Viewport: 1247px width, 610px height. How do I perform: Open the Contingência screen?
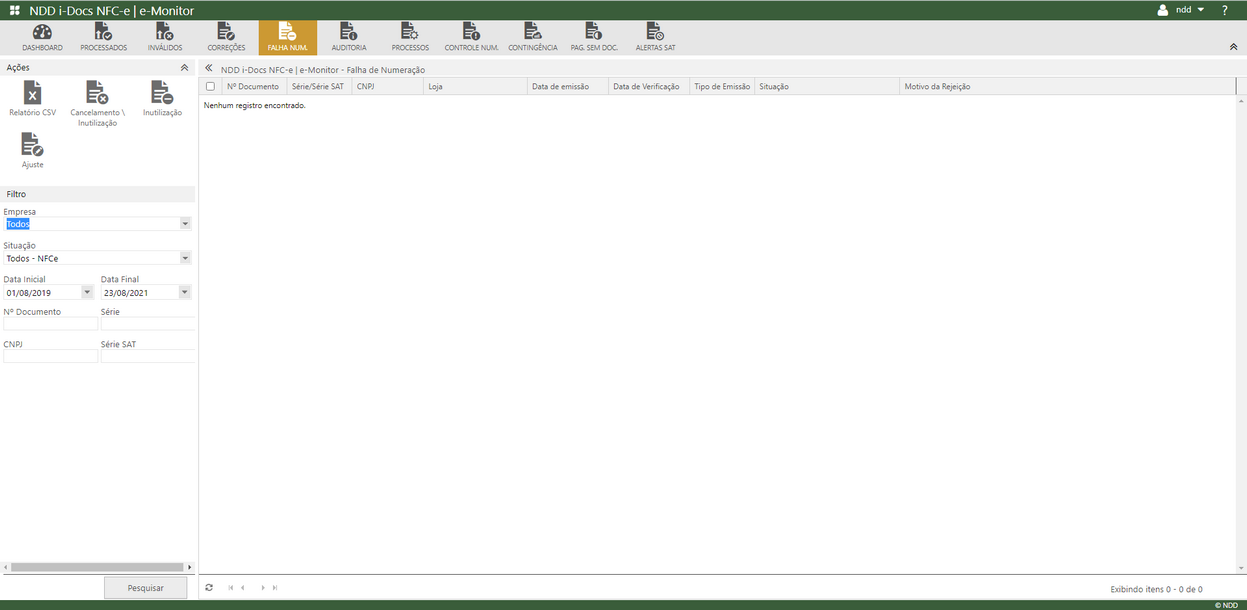pyautogui.click(x=531, y=36)
